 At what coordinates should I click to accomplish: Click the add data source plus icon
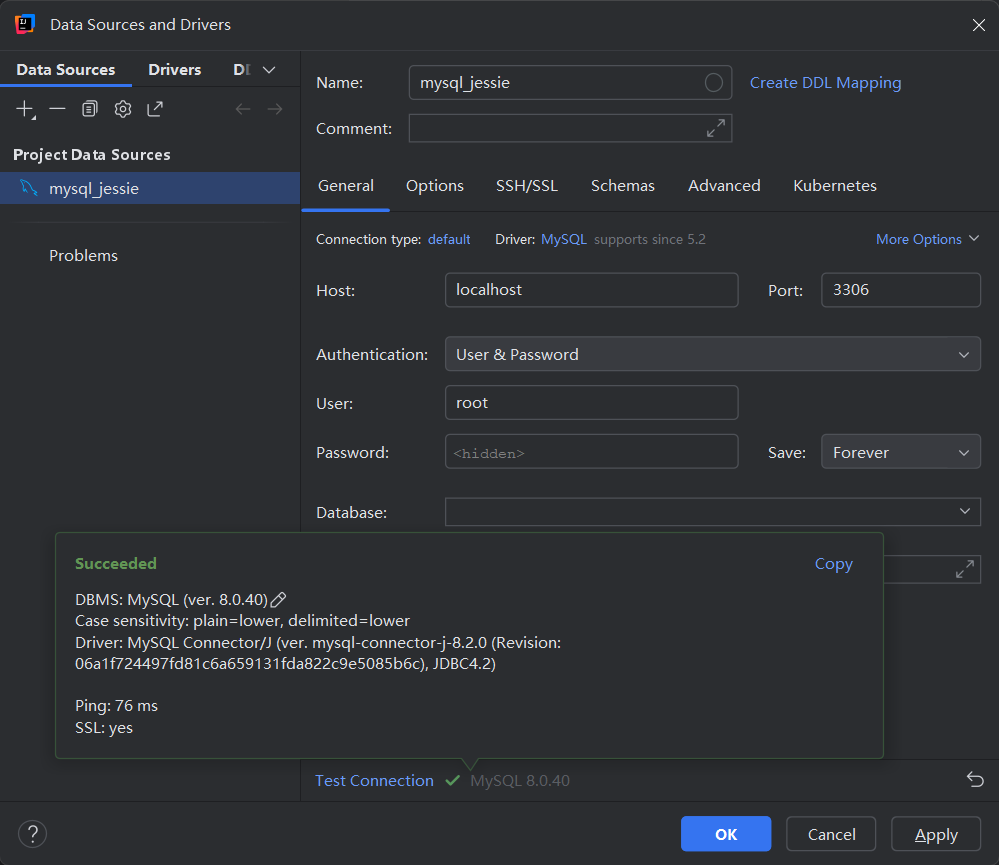tap(25, 109)
